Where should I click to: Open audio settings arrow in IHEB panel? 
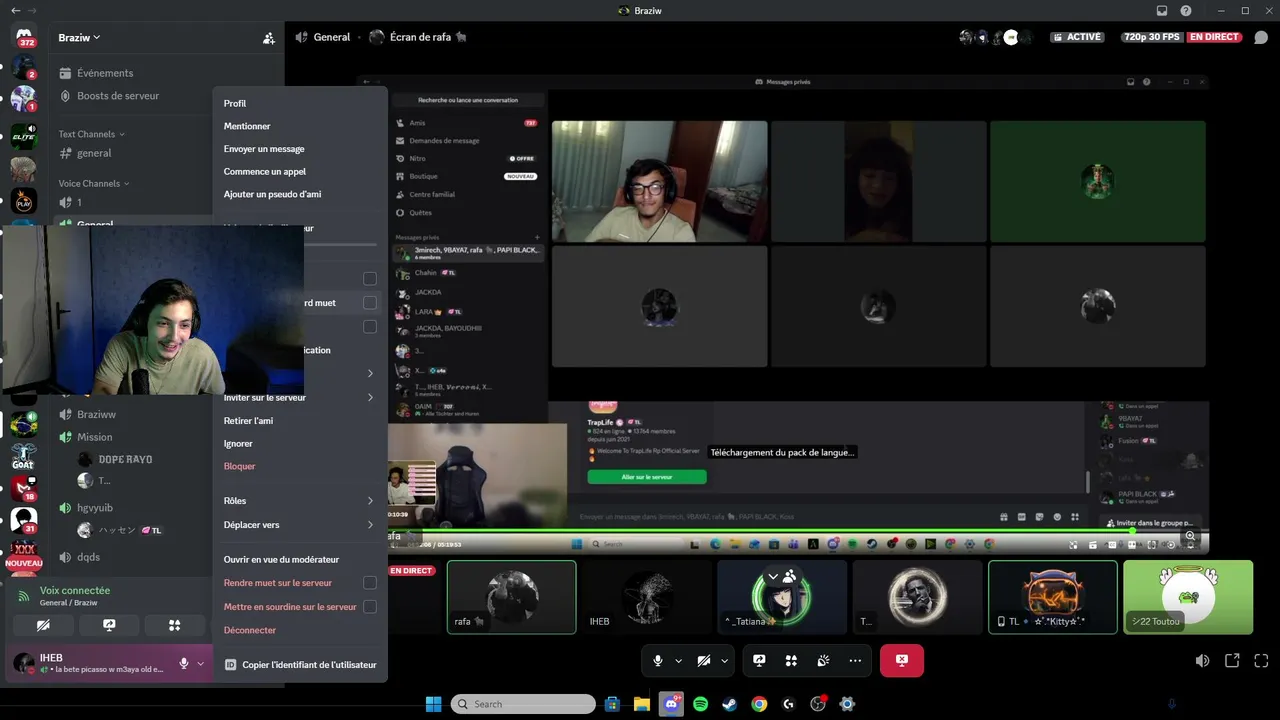tap(201, 663)
